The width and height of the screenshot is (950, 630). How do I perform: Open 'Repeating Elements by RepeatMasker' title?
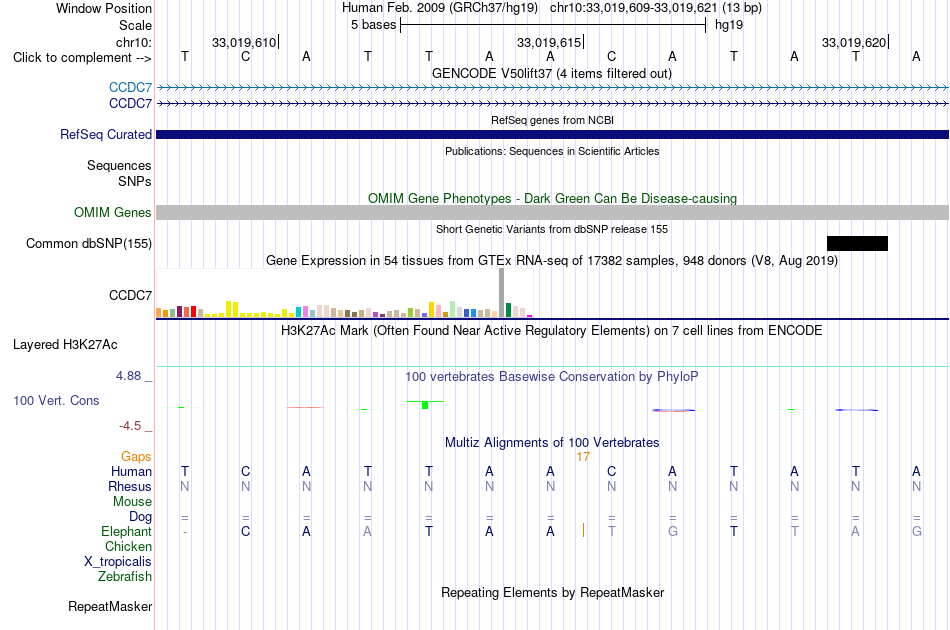pyautogui.click(x=552, y=592)
